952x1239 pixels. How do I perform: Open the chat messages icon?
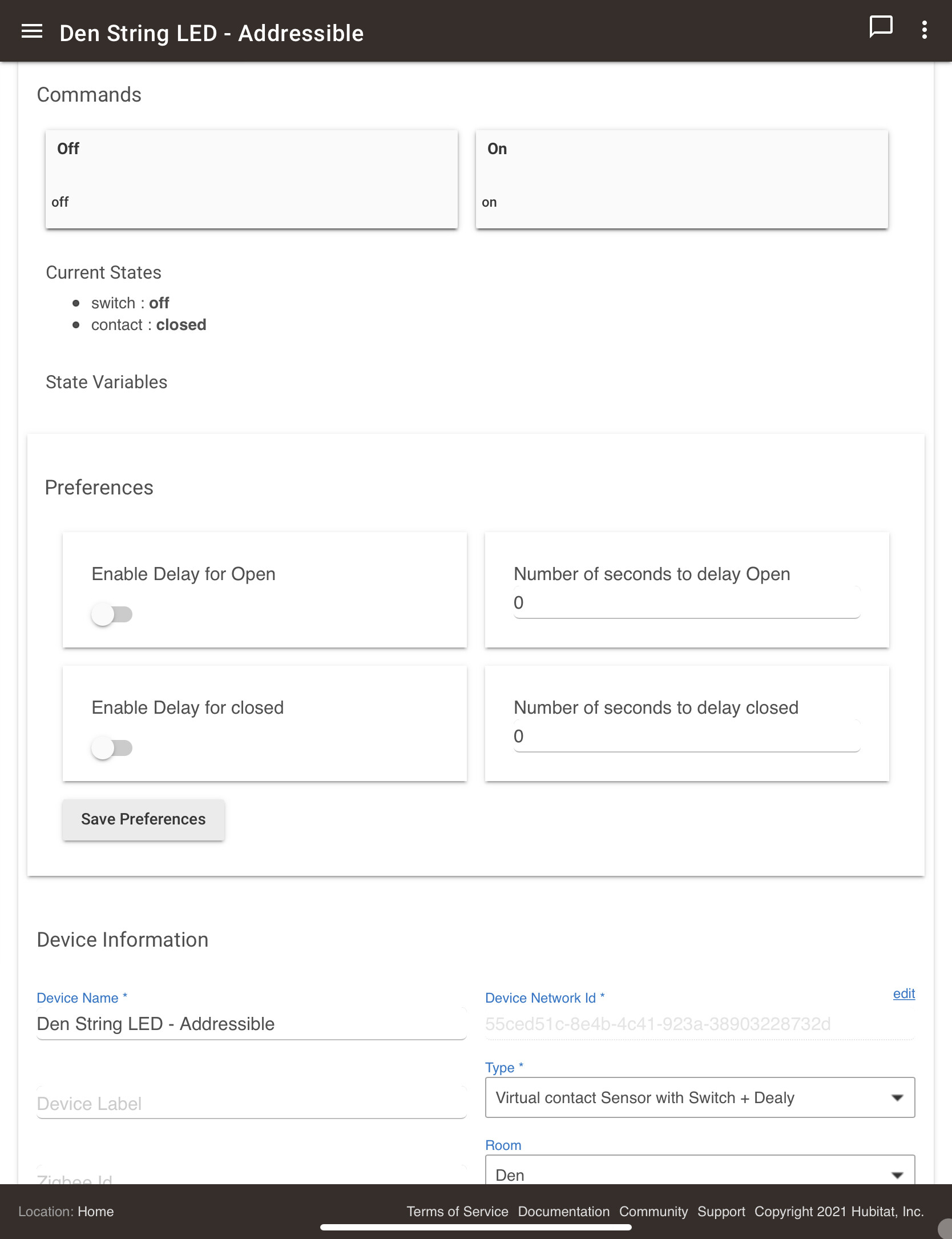pyautogui.click(x=880, y=27)
